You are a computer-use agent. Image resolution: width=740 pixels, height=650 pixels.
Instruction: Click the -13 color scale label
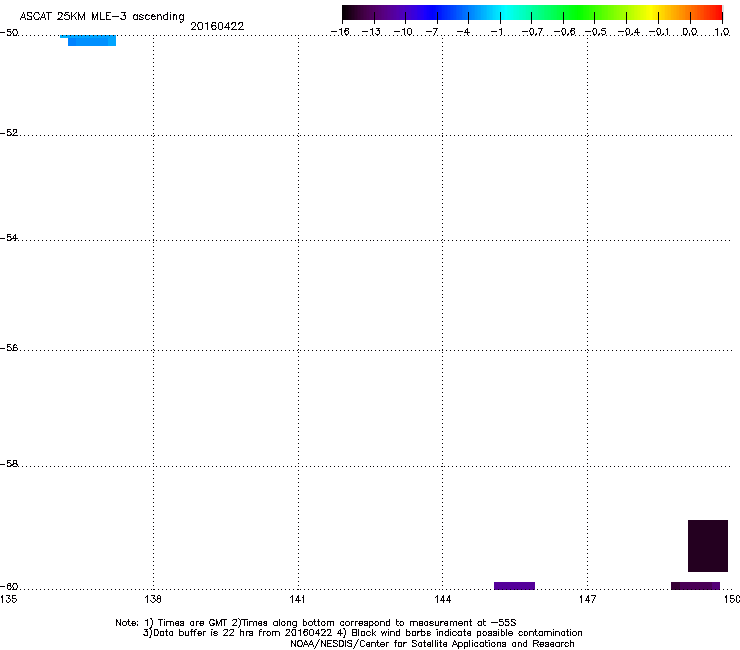pyautogui.click(x=371, y=32)
